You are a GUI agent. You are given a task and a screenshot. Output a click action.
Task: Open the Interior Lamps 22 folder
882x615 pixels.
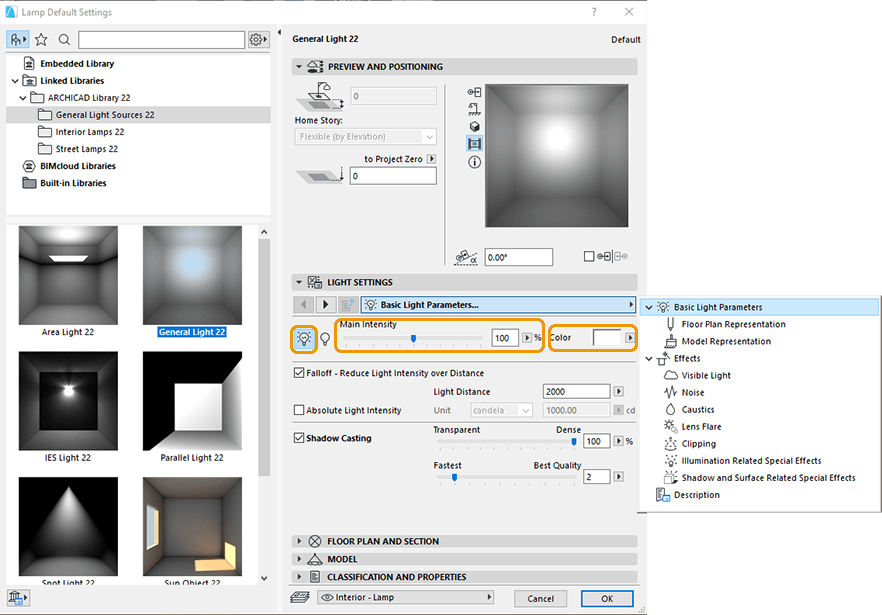[89, 132]
